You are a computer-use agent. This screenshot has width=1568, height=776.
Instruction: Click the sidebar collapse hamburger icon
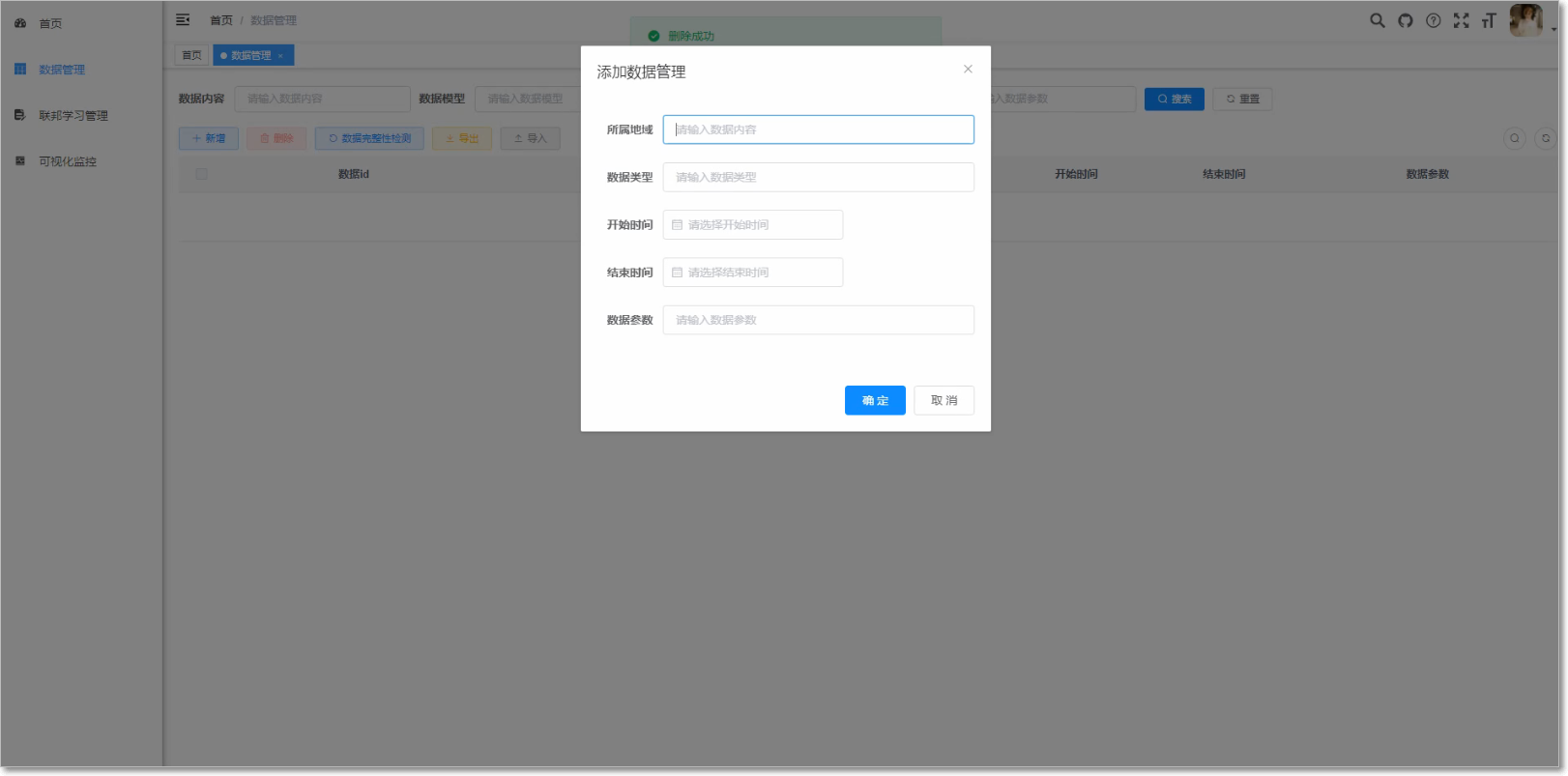pyautogui.click(x=183, y=19)
